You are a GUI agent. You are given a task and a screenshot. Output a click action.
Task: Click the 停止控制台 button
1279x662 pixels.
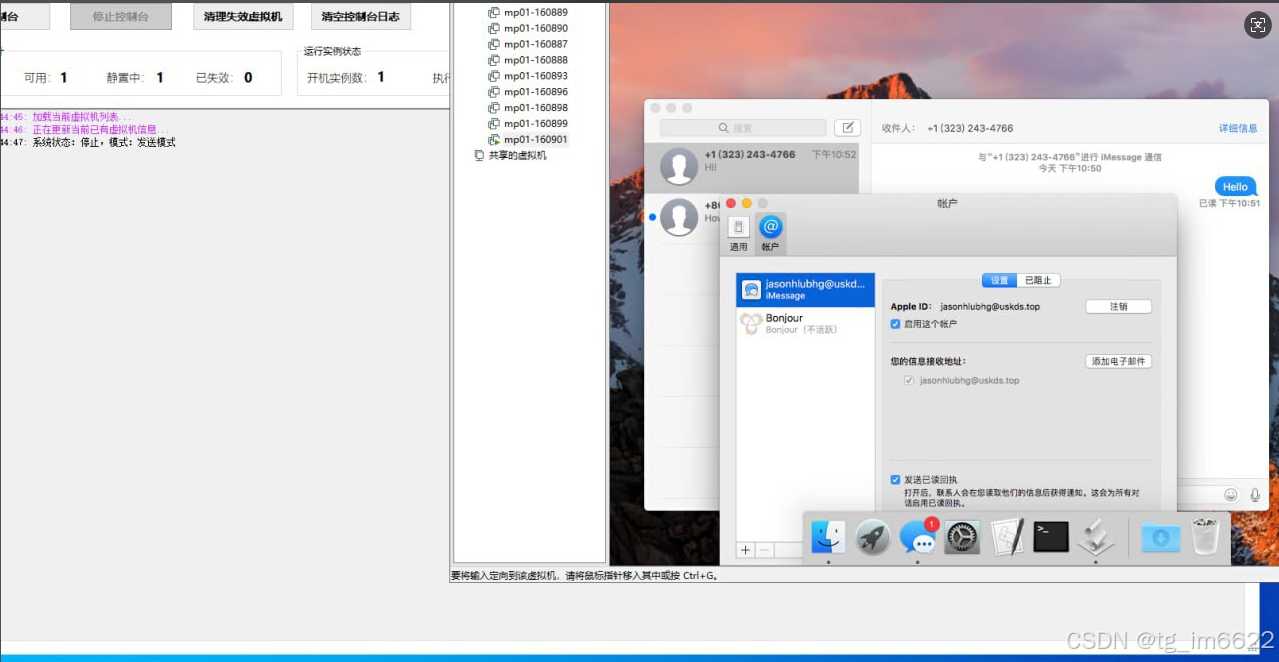[121, 16]
